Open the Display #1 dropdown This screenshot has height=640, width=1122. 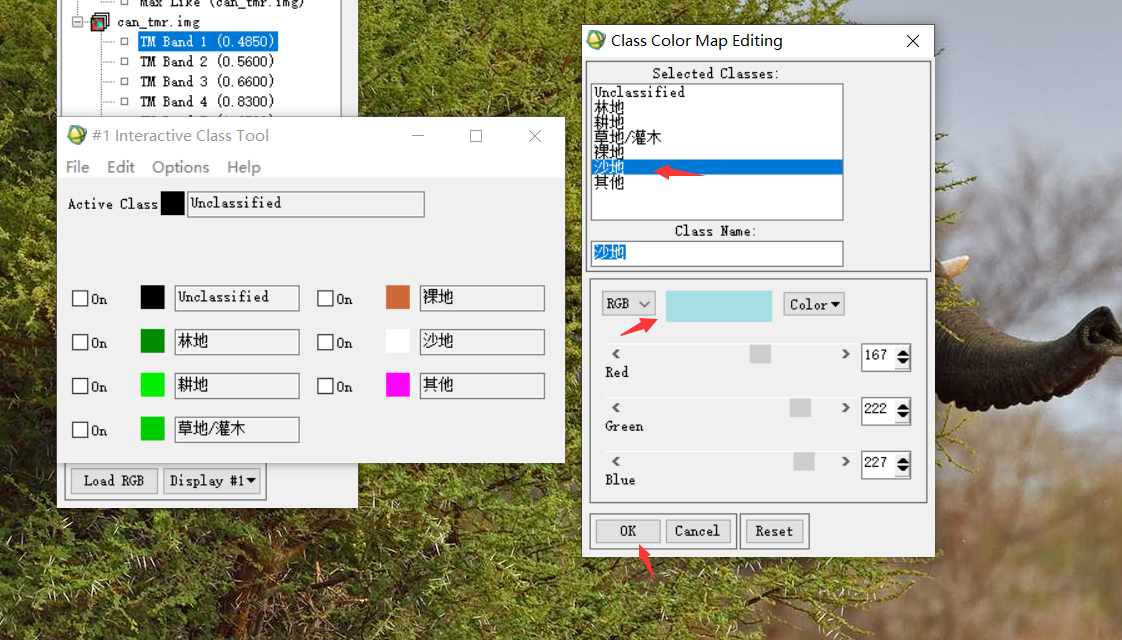point(212,481)
